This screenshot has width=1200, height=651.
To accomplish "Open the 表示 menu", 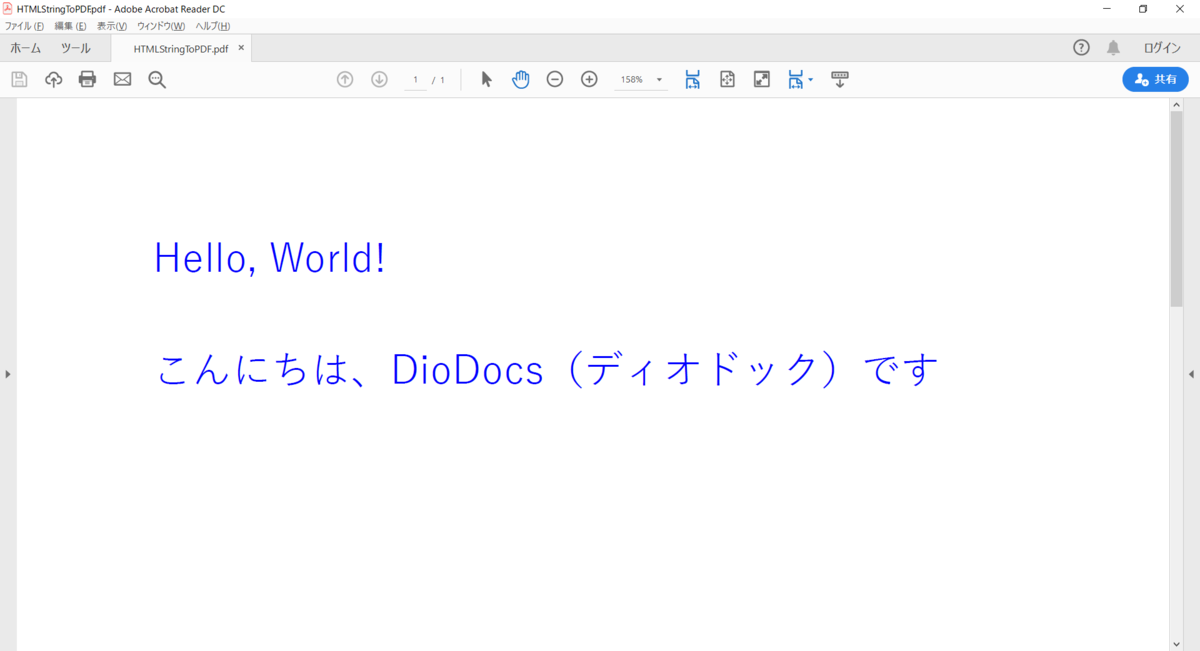I will pyautogui.click(x=112, y=26).
